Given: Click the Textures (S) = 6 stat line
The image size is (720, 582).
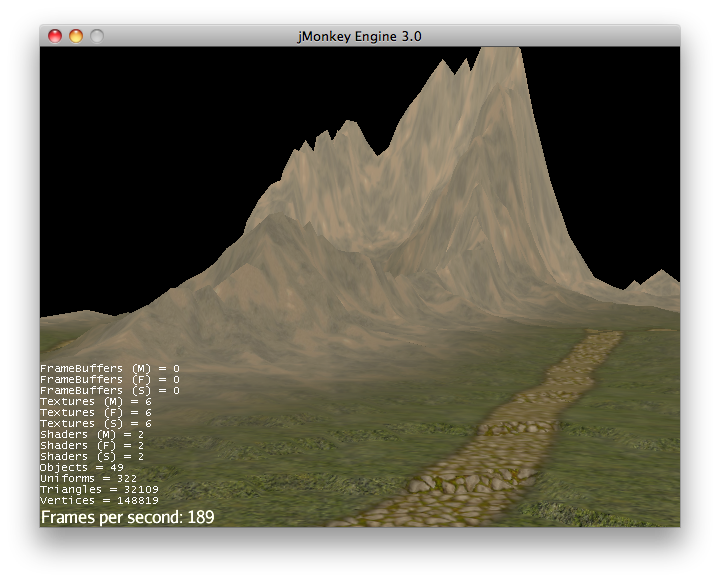Looking at the screenshot, I should [x=96, y=424].
